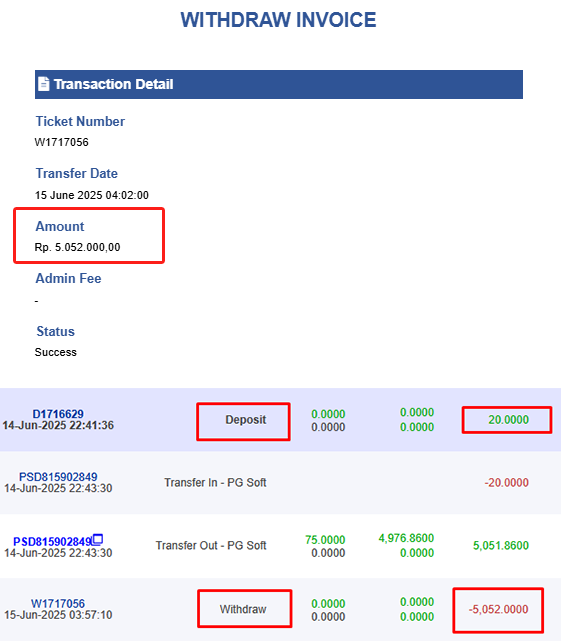Click timestamp 14-Jun-2025 22:41:36
Viewport: 561px width, 641px height.
[x=58, y=425]
